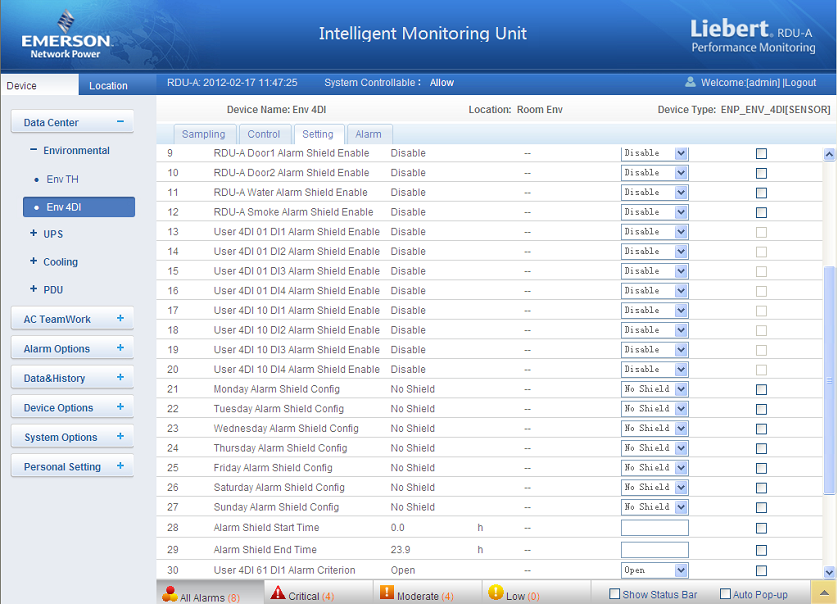Click the Logout link
Viewport: 837px width, 604px height.
click(801, 83)
